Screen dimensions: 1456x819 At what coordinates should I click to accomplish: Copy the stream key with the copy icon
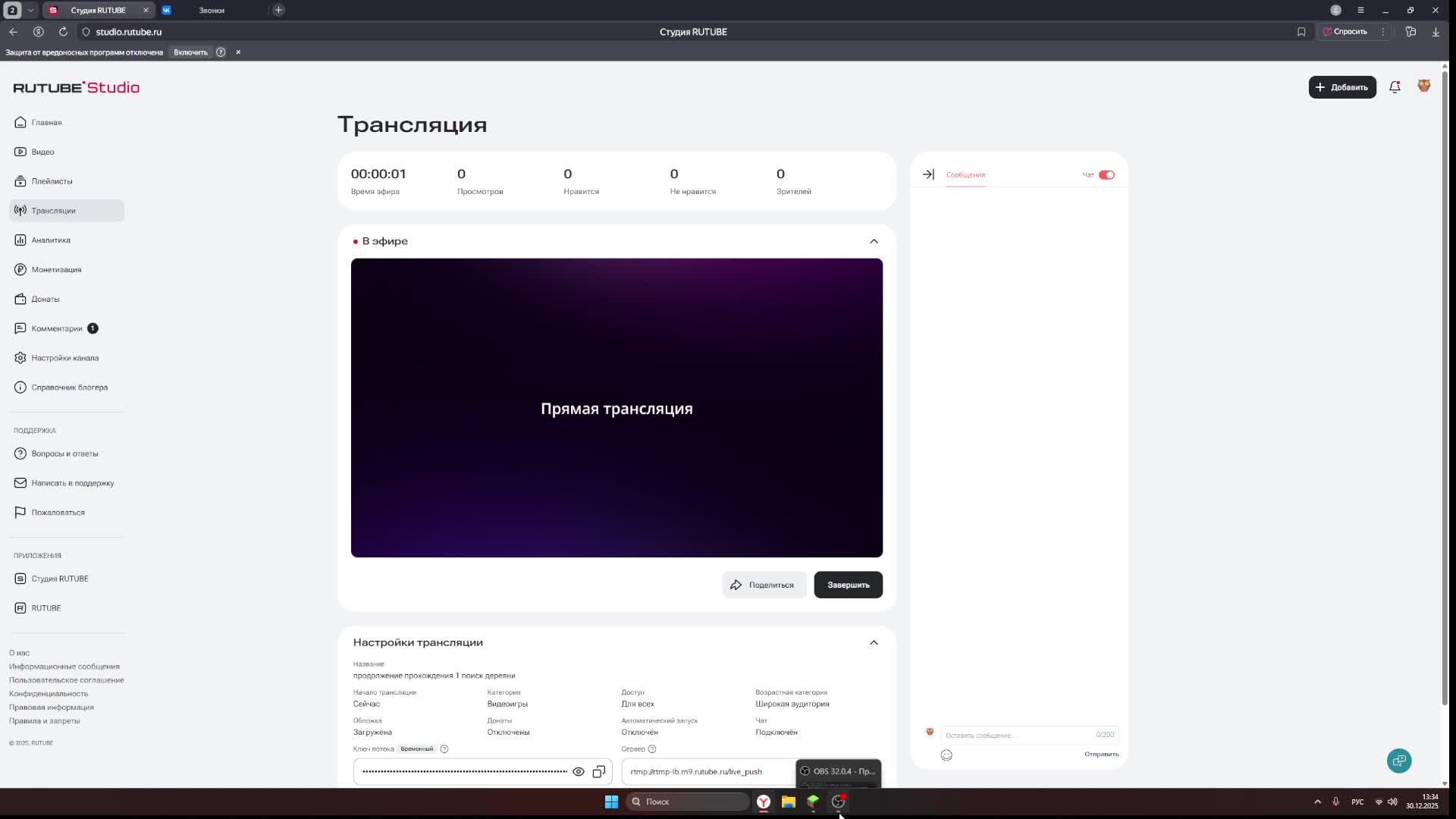[599, 772]
